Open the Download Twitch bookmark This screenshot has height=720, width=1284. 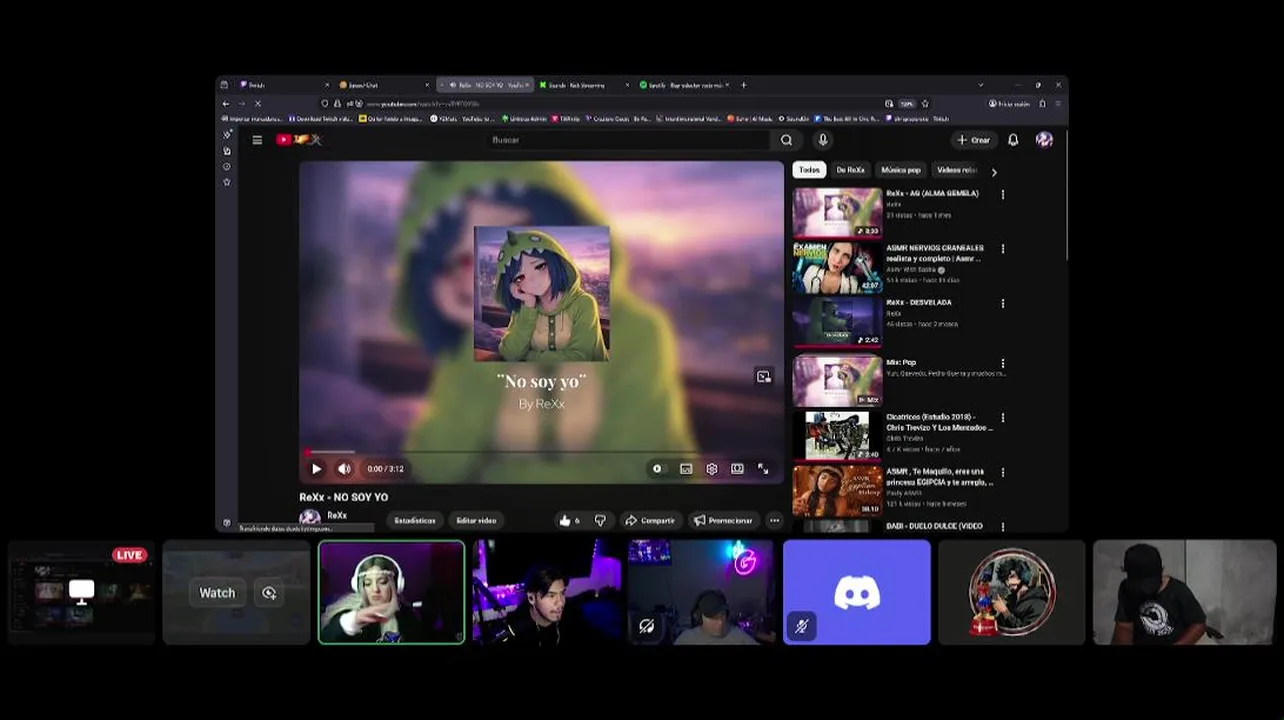(319, 118)
